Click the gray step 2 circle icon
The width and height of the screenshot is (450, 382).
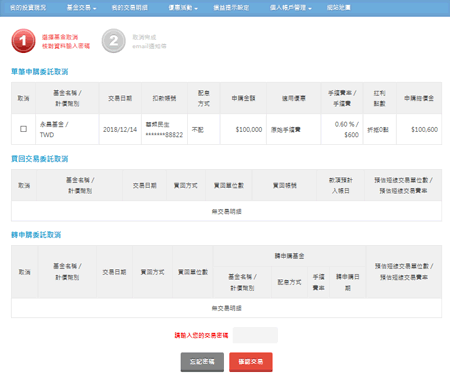[114, 41]
